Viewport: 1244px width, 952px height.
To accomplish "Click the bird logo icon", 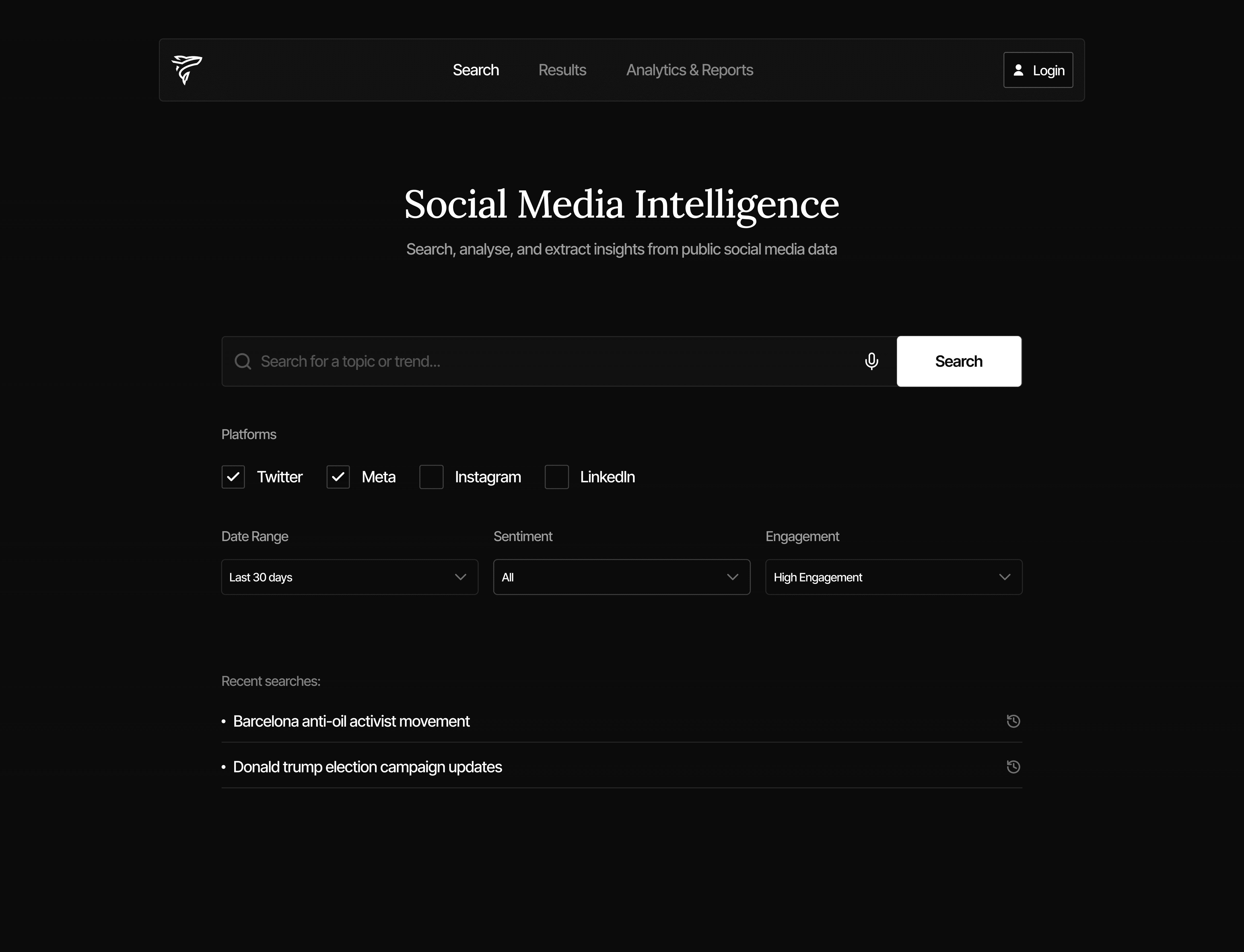I will click(187, 70).
